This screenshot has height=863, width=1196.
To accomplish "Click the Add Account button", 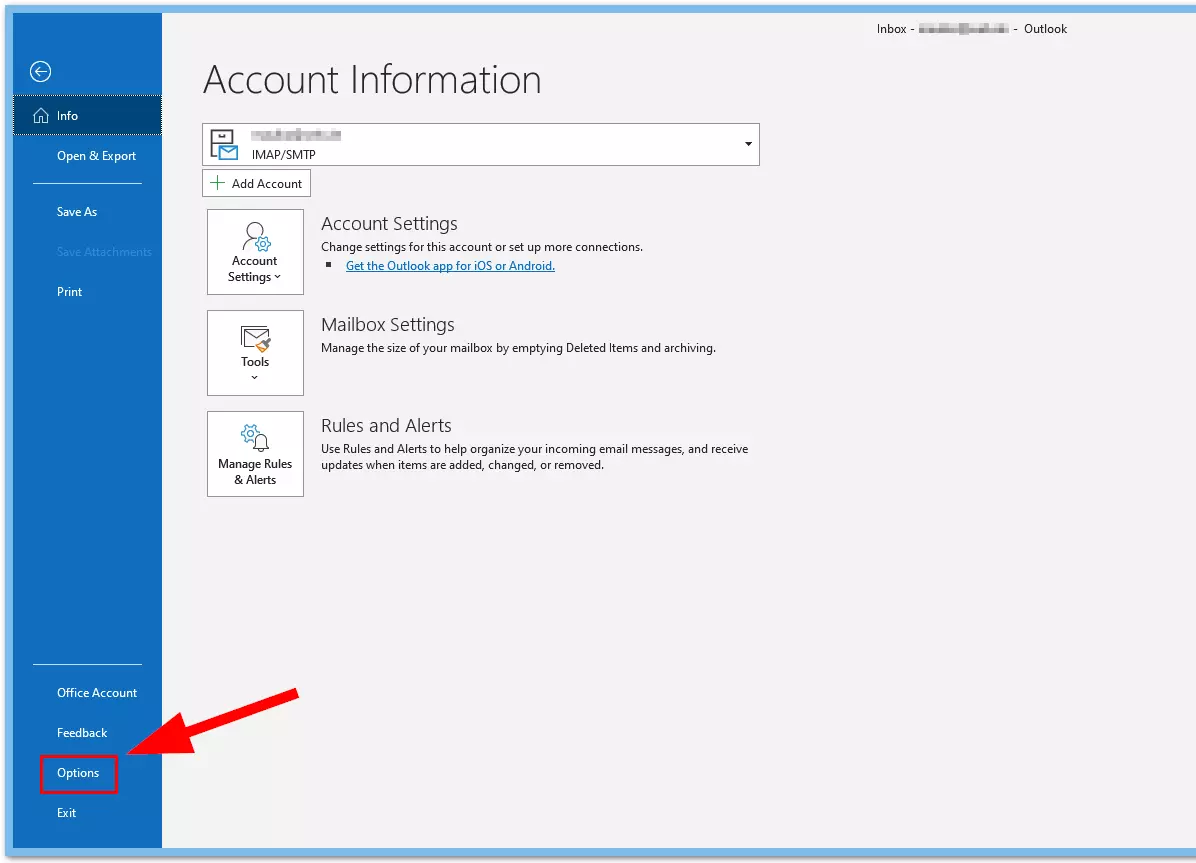I will pos(256,182).
